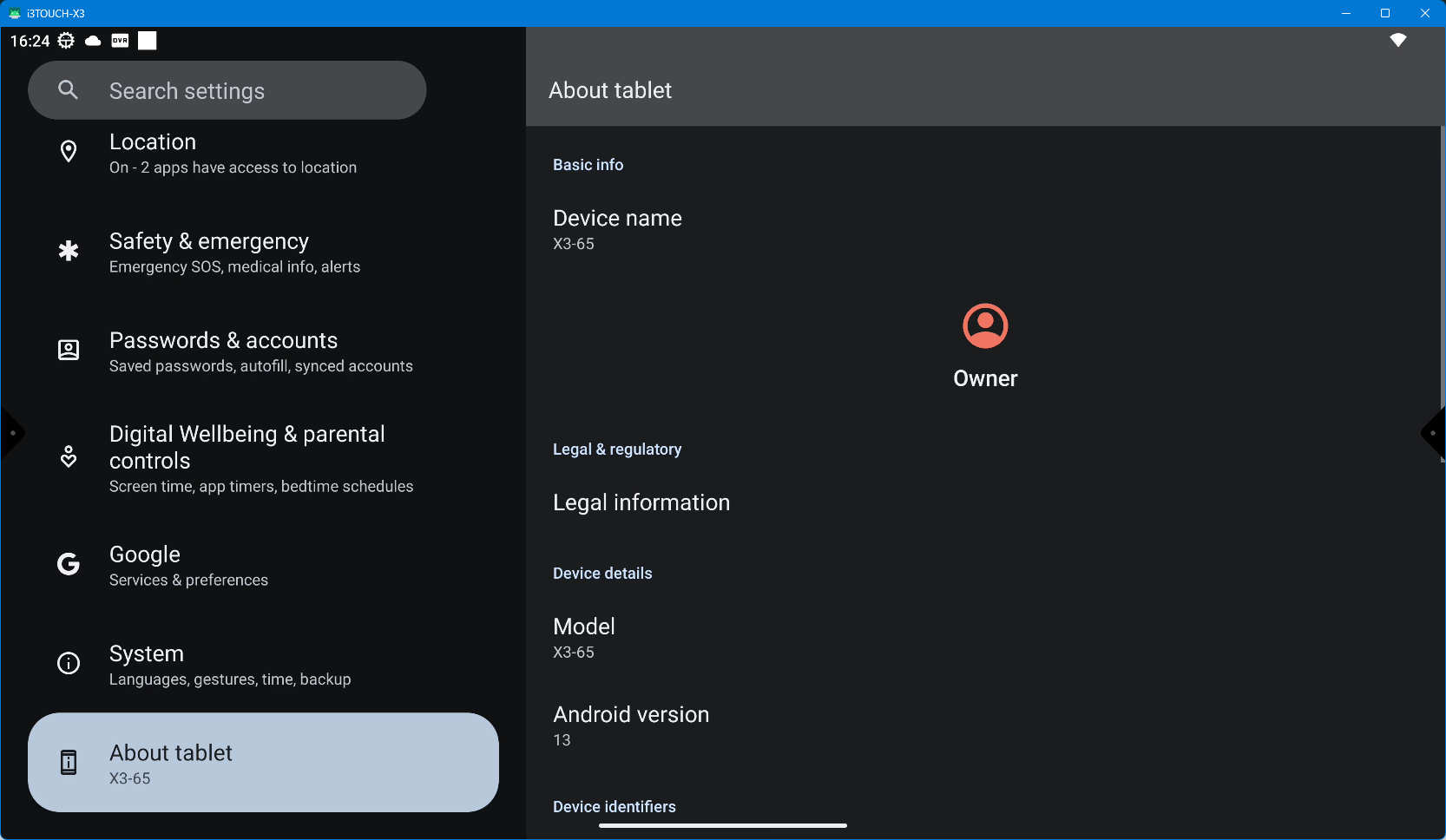Click the Wi-Fi status icon

click(x=1397, y=41)
